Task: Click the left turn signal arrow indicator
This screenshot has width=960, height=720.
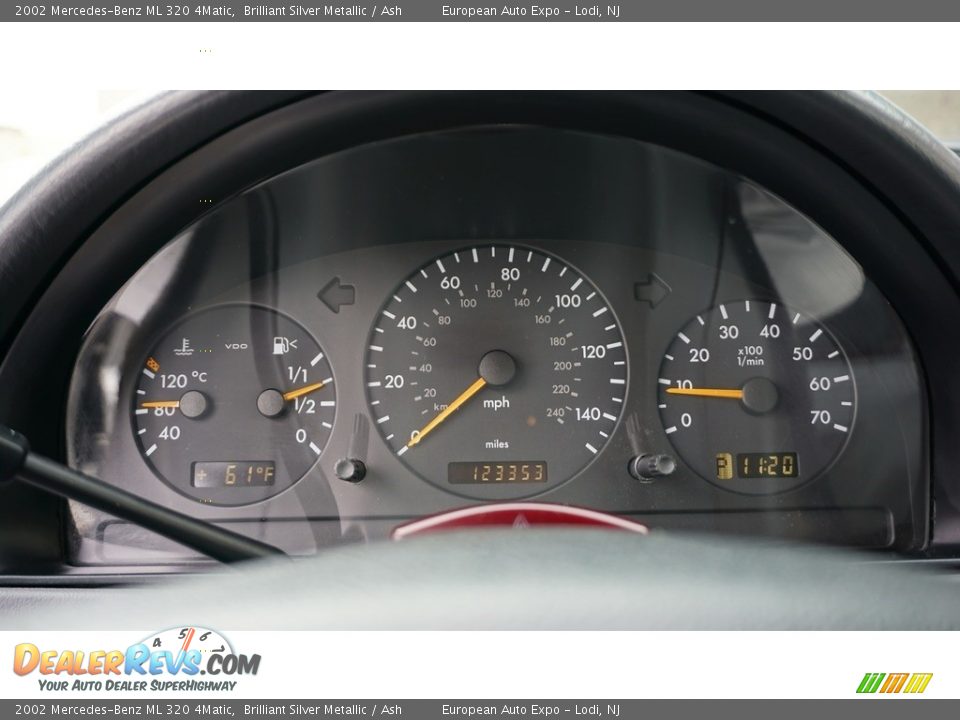Action: [x=336, y=295]
